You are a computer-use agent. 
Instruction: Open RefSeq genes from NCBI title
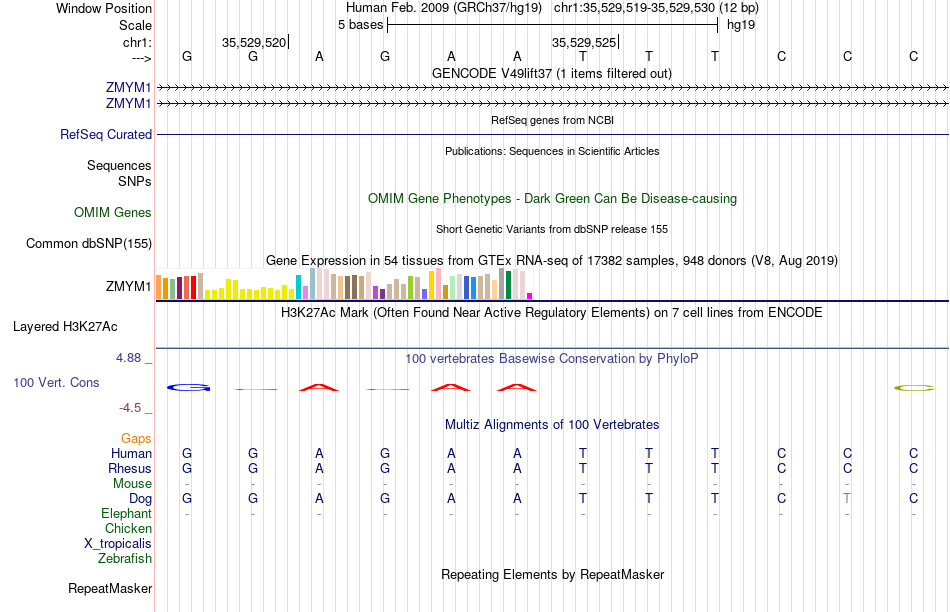(552, 120)
